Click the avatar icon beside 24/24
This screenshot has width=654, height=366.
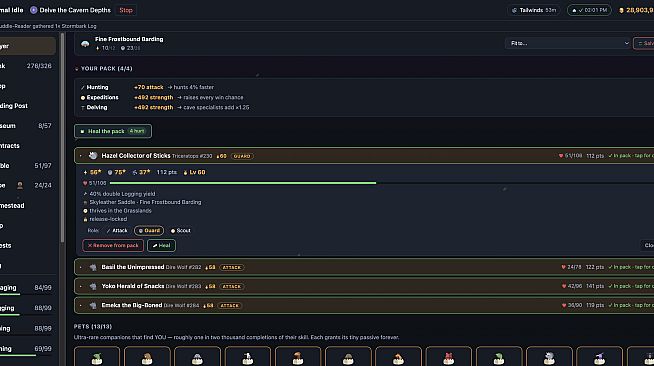pyautogui.click(x=20, y=186)
